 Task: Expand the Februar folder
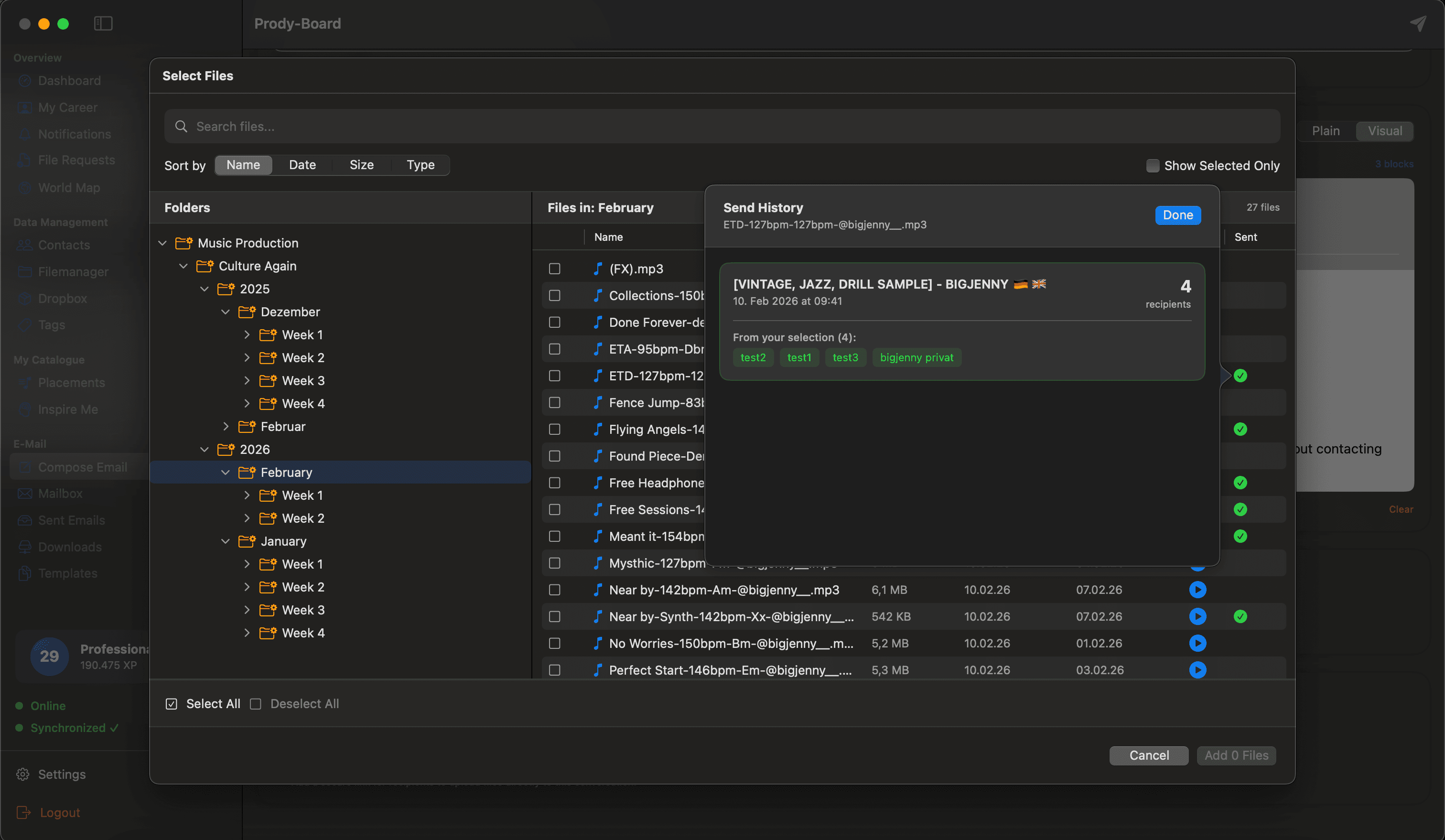(x=225, y=426)
